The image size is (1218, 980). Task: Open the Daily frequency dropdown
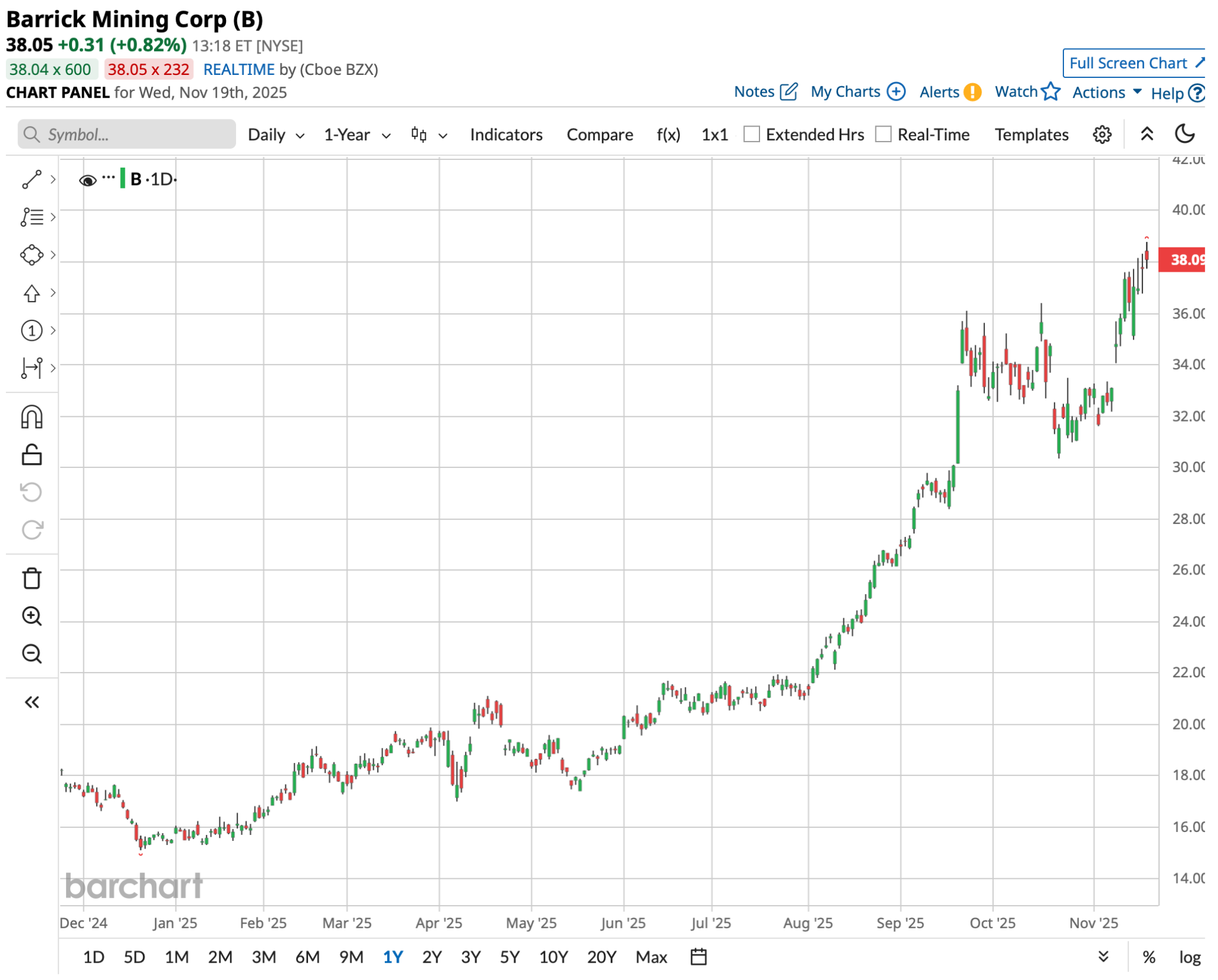(x=275, y=135)
